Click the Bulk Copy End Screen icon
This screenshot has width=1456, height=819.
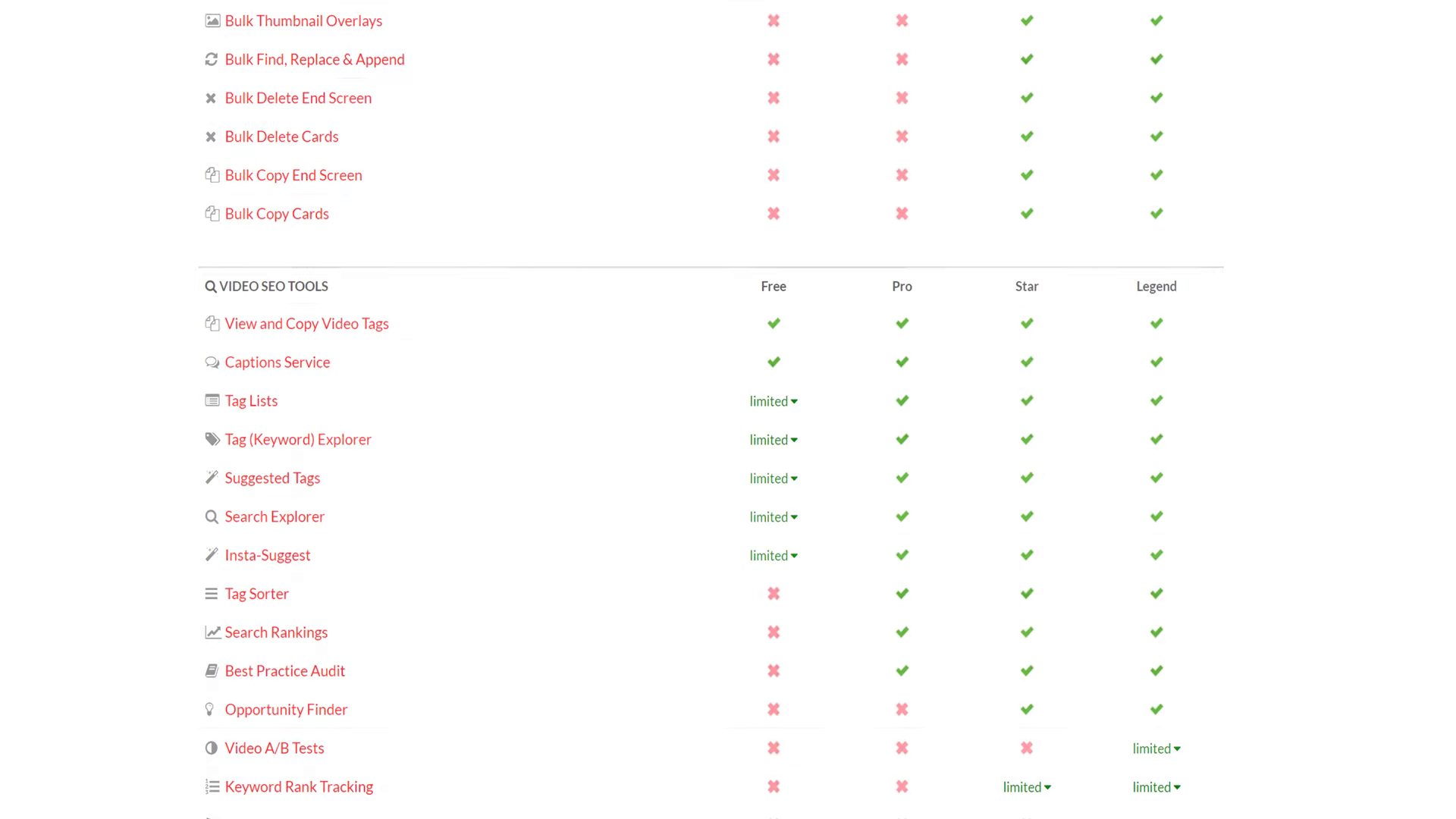(211, 175)
